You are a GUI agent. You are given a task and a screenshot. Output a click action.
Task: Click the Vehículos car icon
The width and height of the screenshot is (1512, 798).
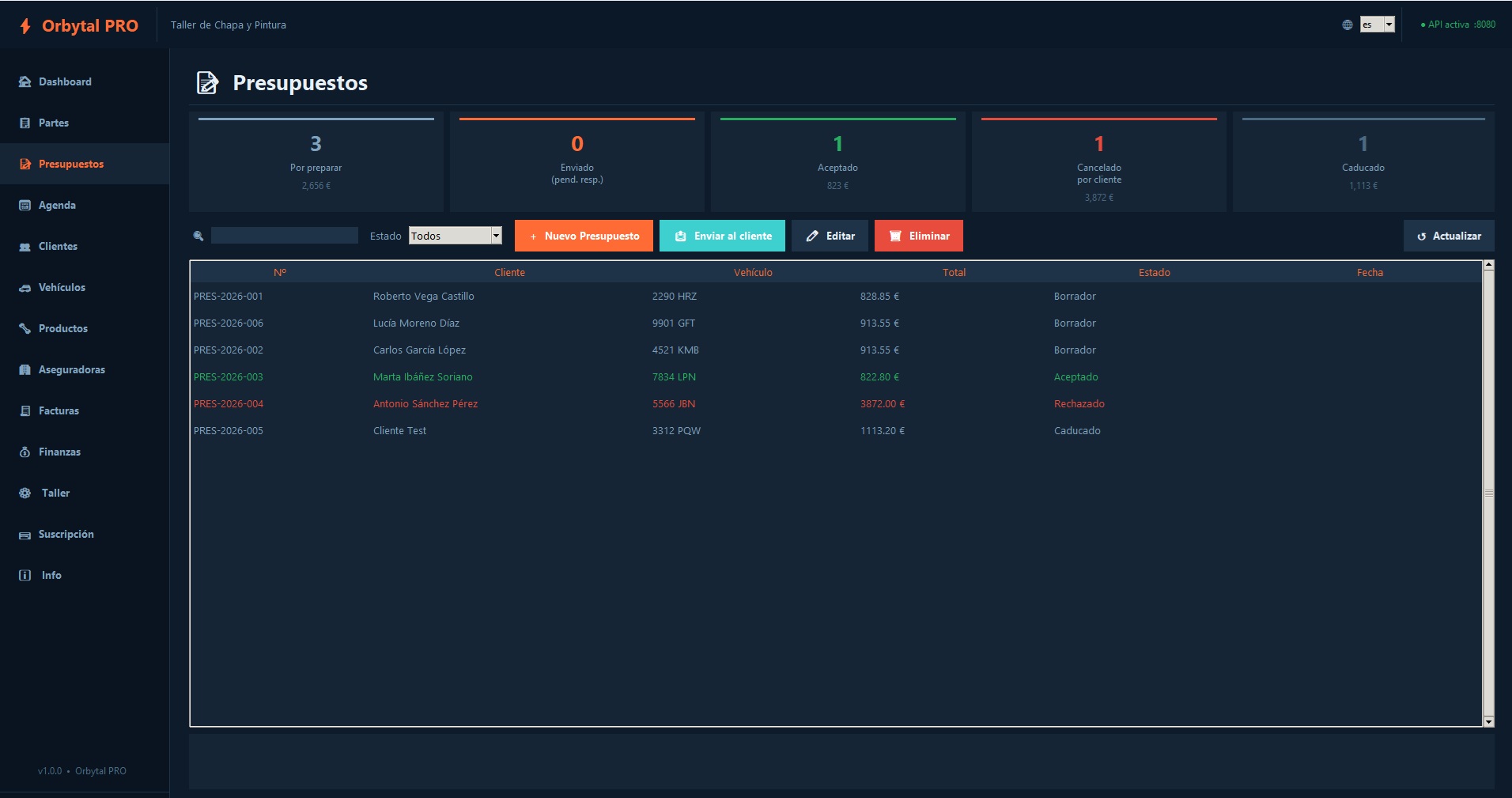click(25, 288)
